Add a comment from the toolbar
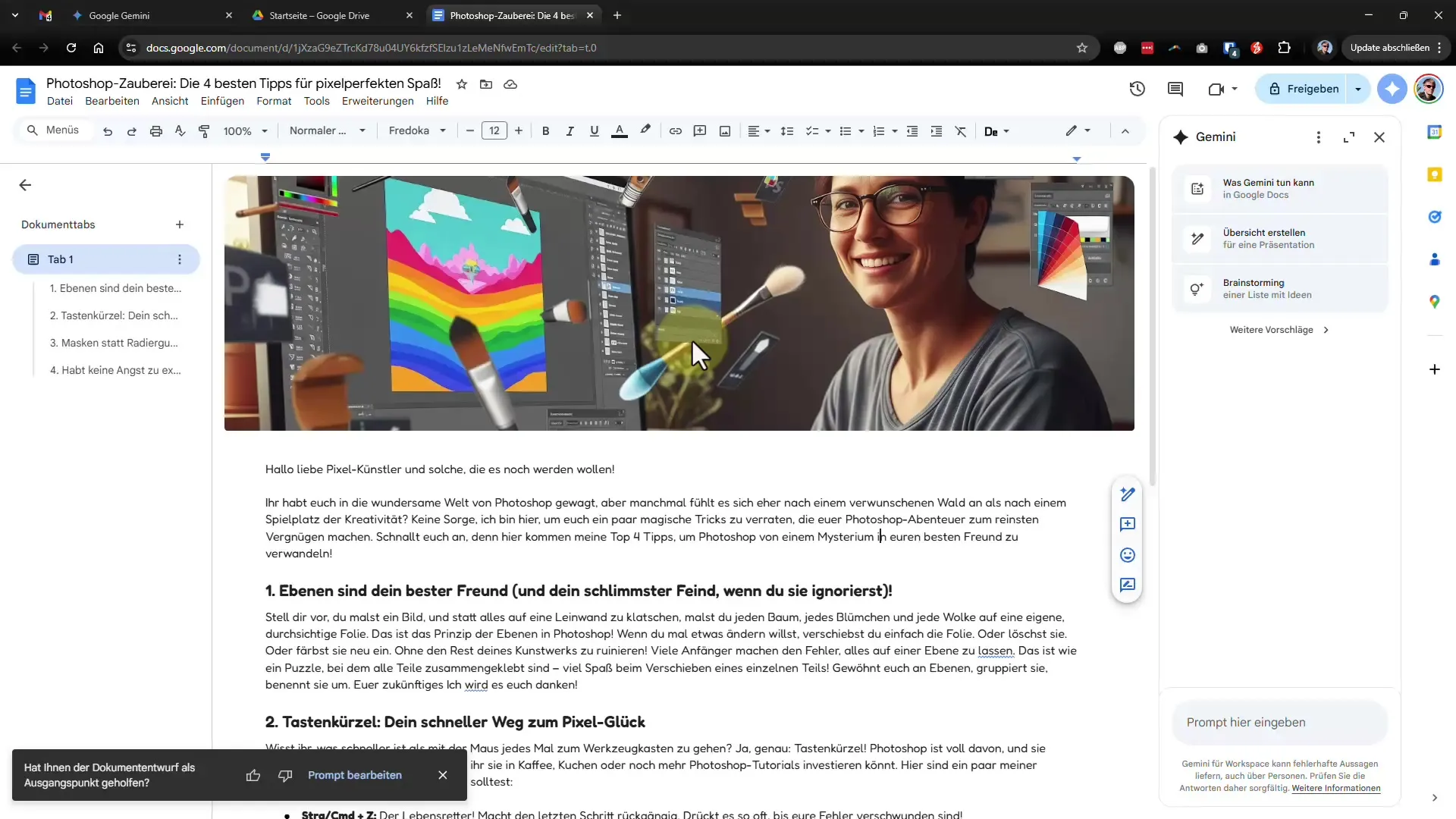The height and width of the screenshot is (819, 1456). coord(700,131)
